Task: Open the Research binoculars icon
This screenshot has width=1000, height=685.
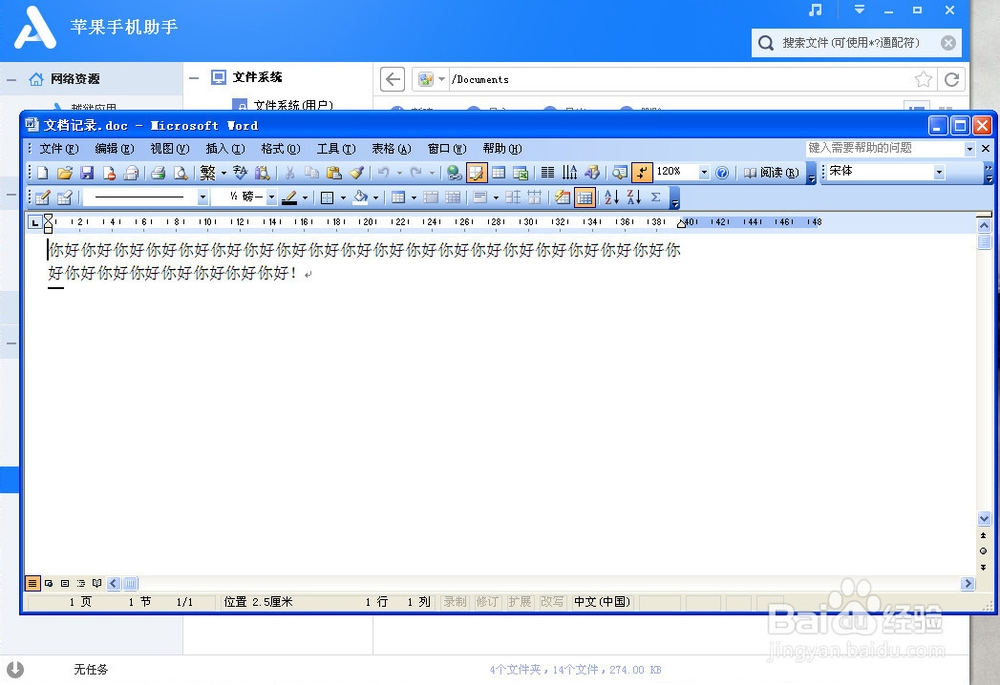Action: tap(262, 172)
